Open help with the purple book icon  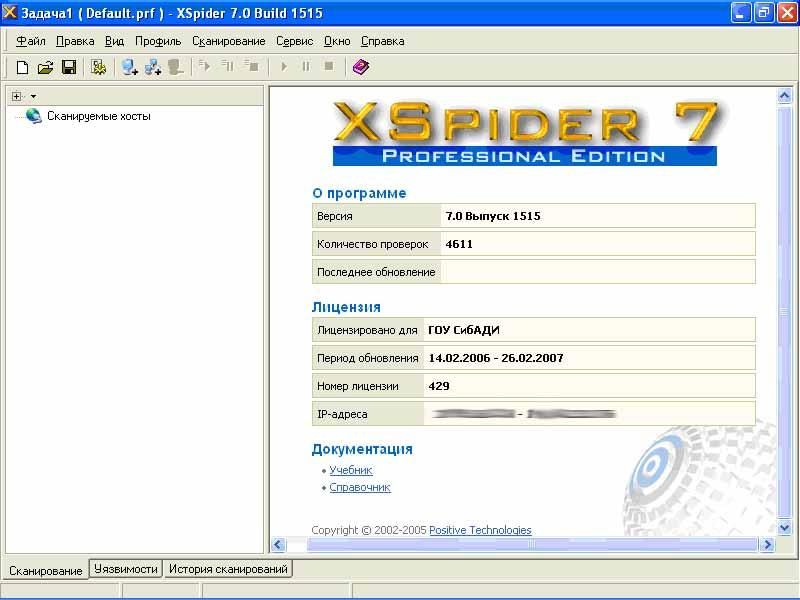tap(361, 67)
